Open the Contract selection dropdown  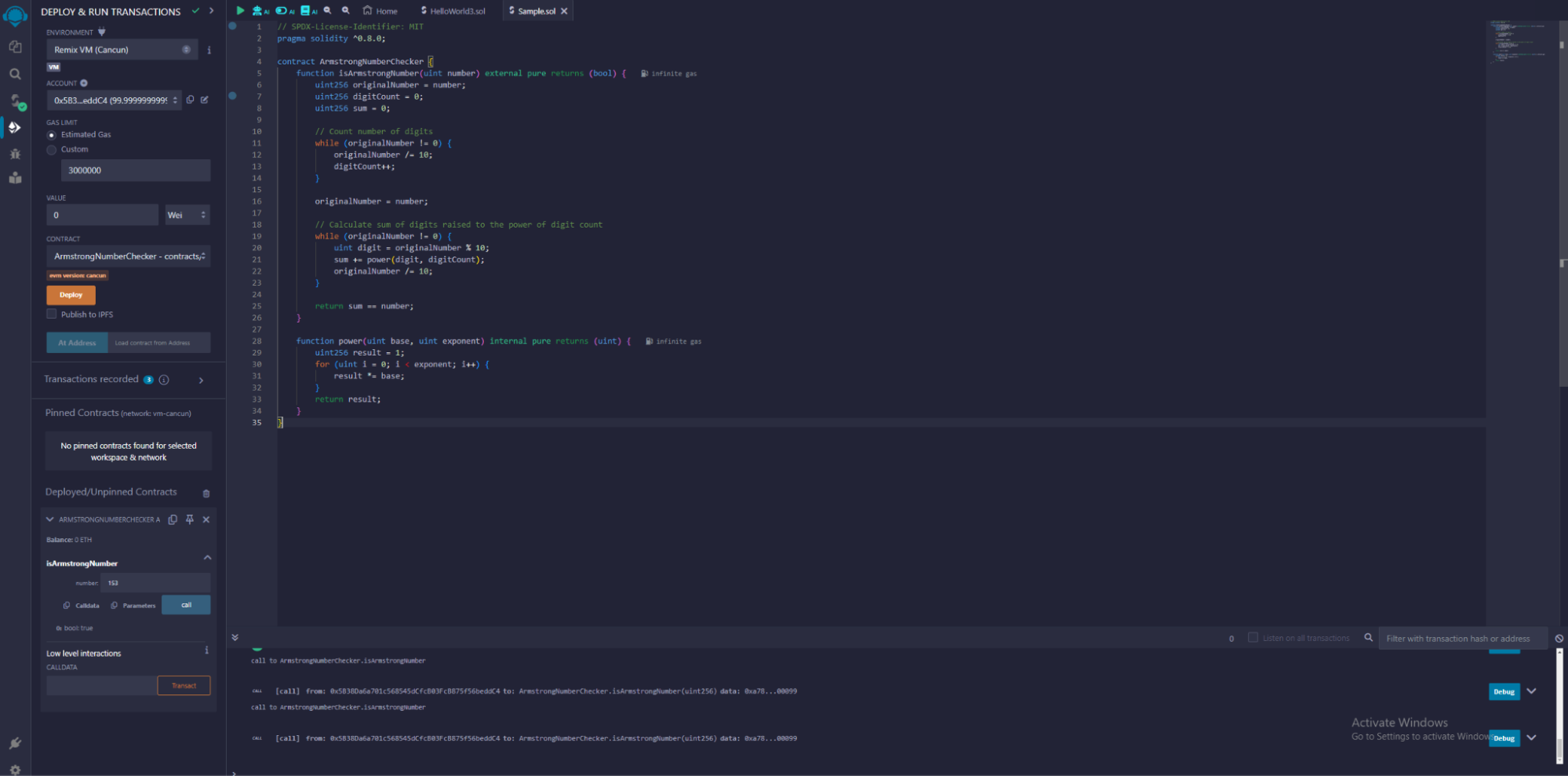128,257
